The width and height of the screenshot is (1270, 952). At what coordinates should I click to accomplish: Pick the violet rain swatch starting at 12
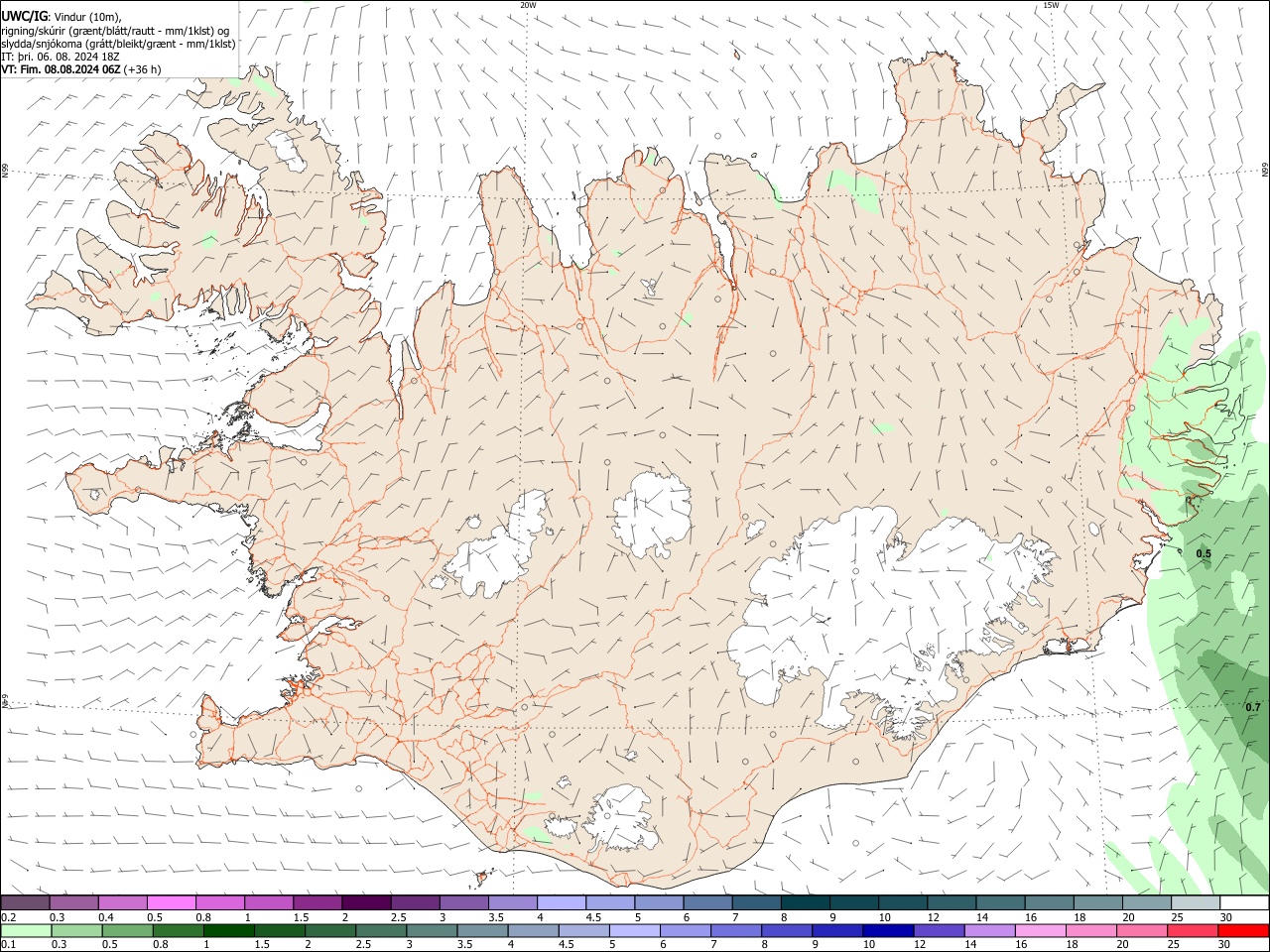[939, 931]
